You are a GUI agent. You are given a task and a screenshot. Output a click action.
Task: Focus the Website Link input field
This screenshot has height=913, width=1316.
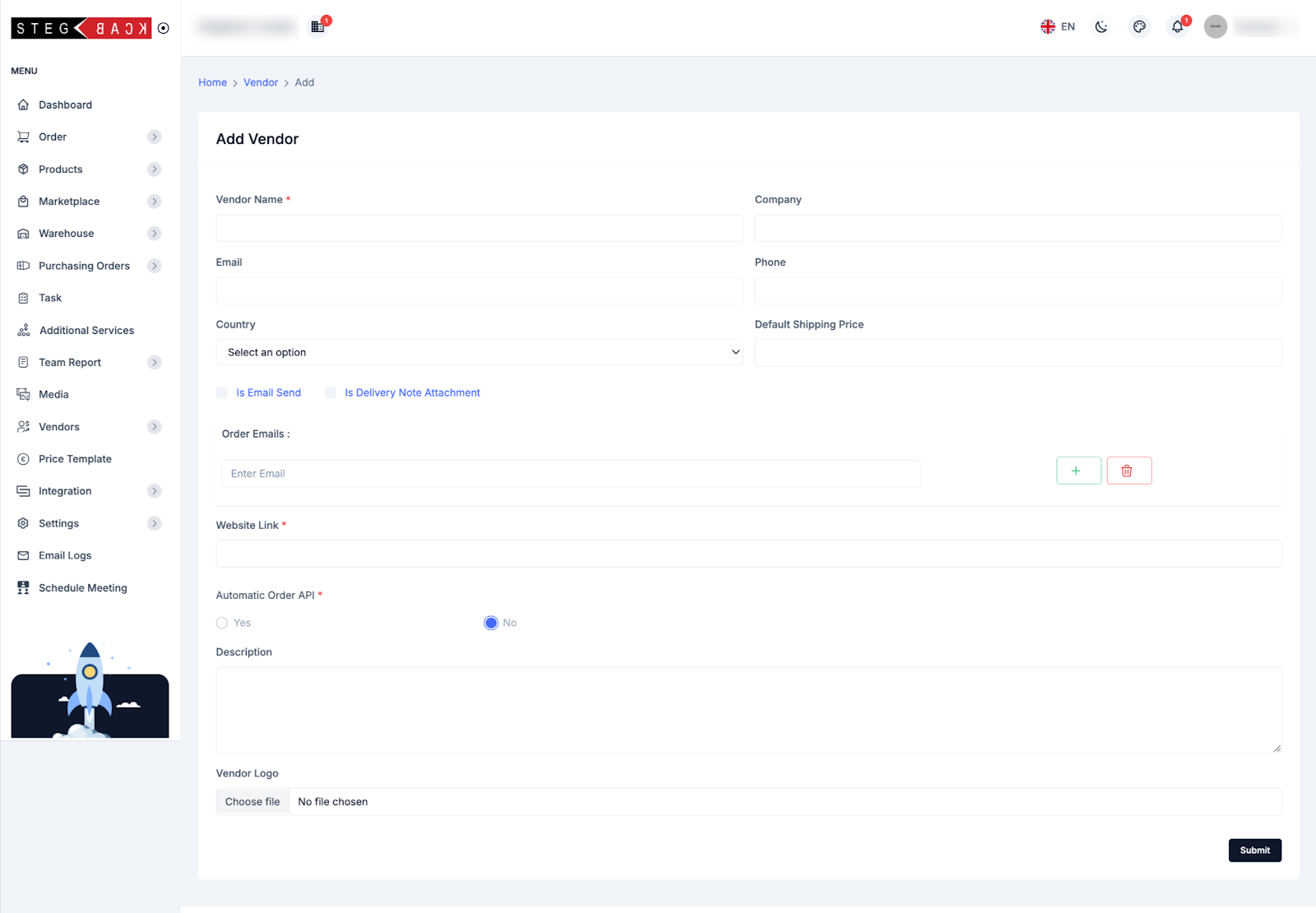tap(748, 554)
